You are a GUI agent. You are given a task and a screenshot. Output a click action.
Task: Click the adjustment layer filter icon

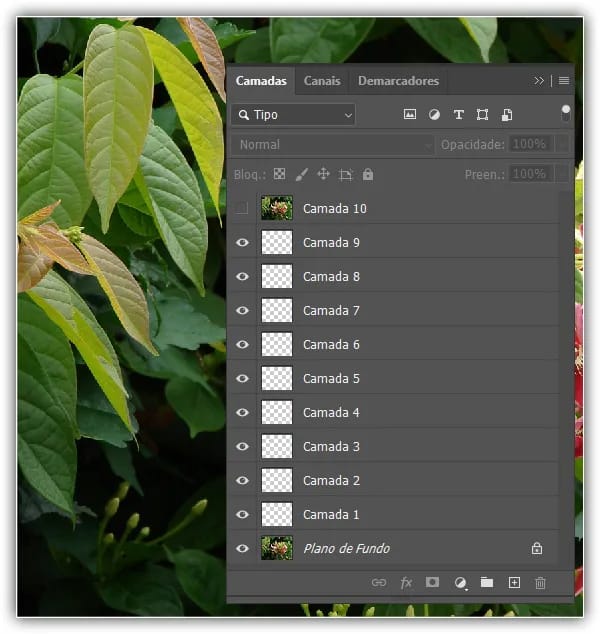tap(434, 115)
